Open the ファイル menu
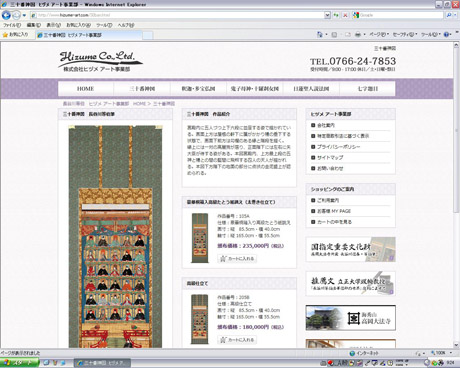This screenshot has height=368, width=460. point(12,25)
